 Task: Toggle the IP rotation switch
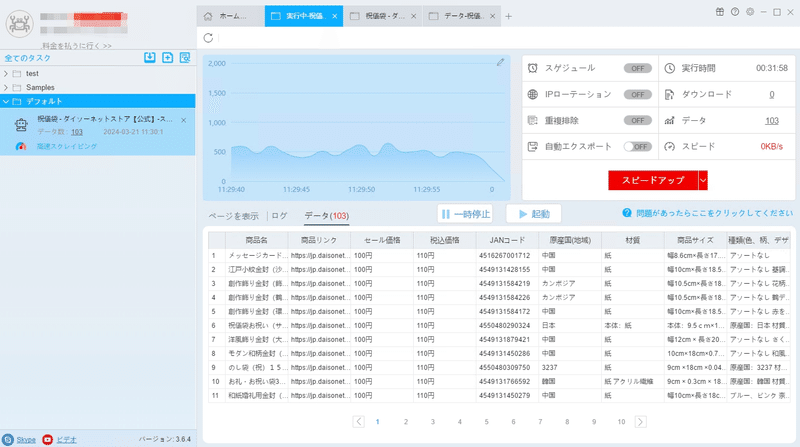[x=638, y=94]
